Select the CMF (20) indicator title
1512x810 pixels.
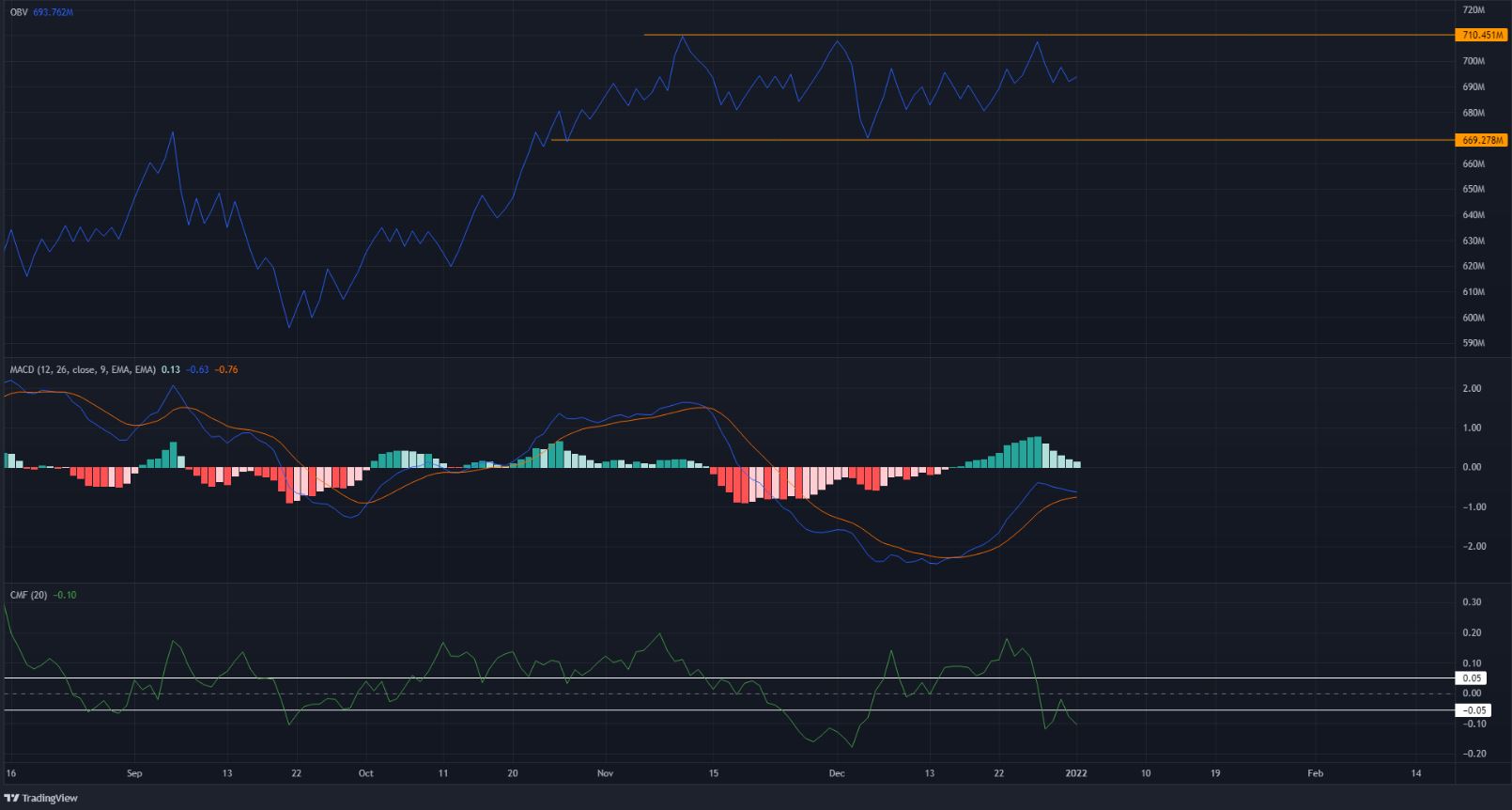click(x=28, y=596)
